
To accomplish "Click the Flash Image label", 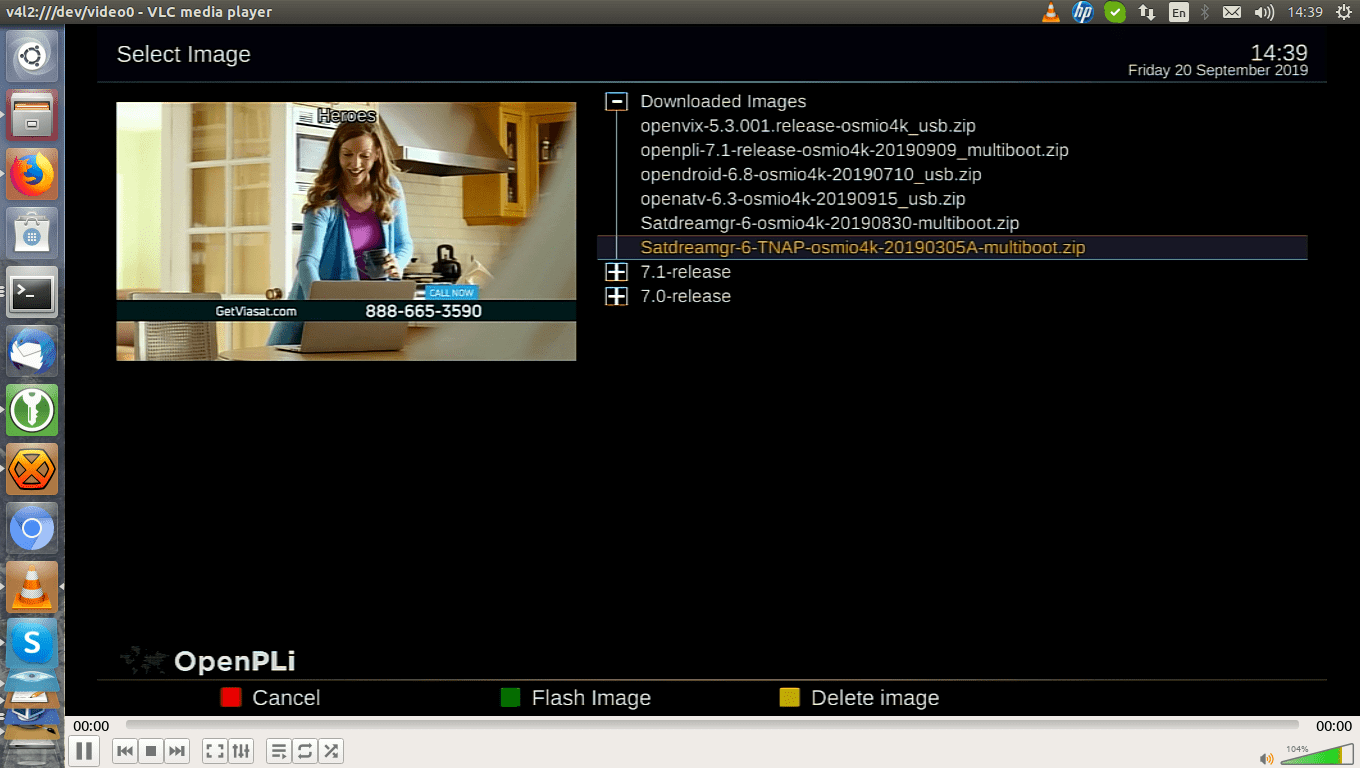I will click(x=591, y=698).
